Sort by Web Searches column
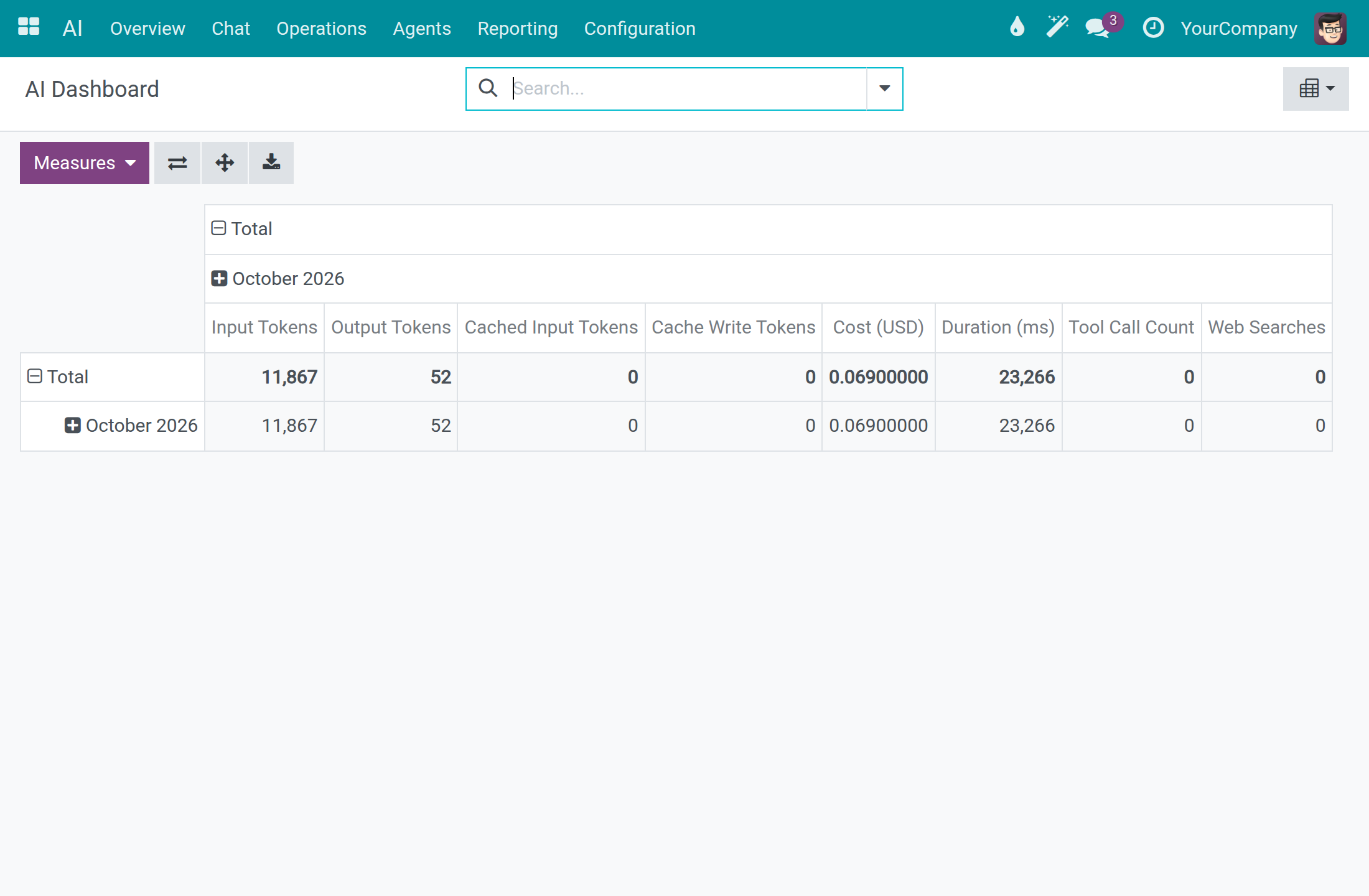 1267,327
